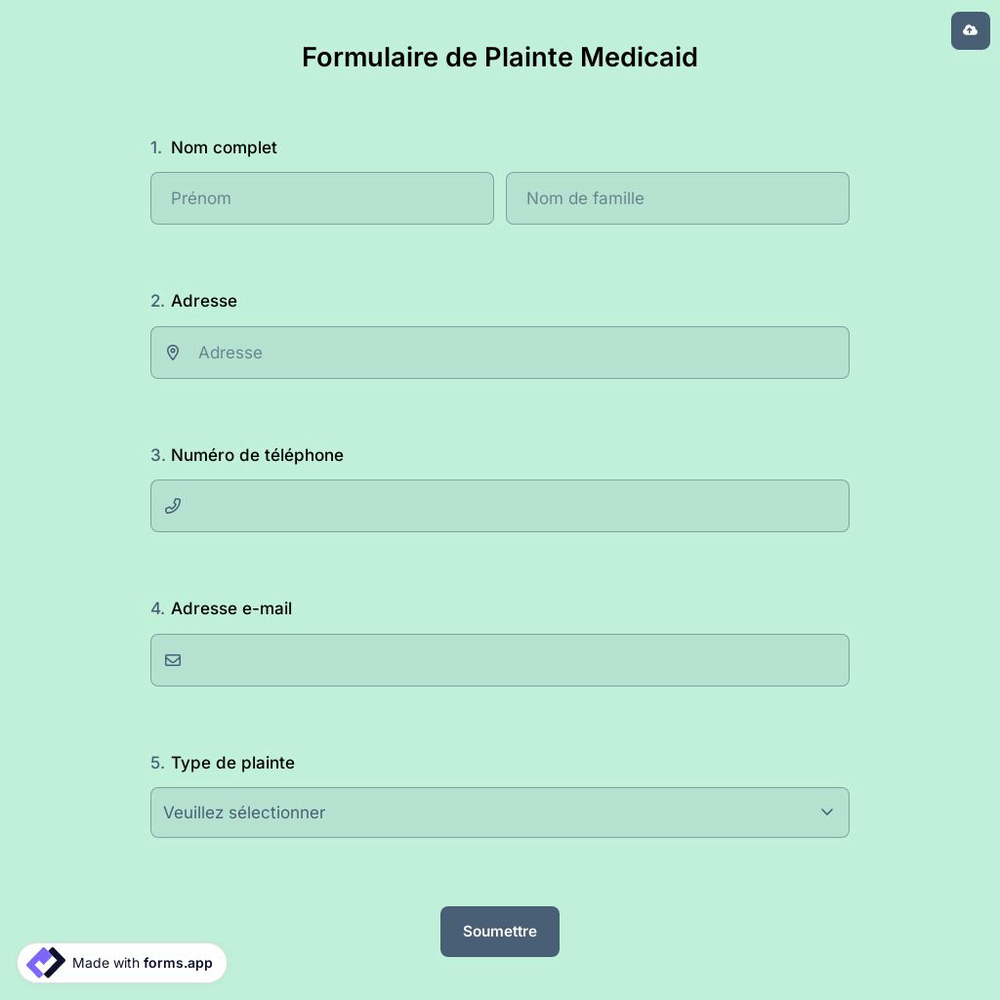Click the phone receiver icon in the telephone field
1000x1000 pixels.
[x=172, y=505]
